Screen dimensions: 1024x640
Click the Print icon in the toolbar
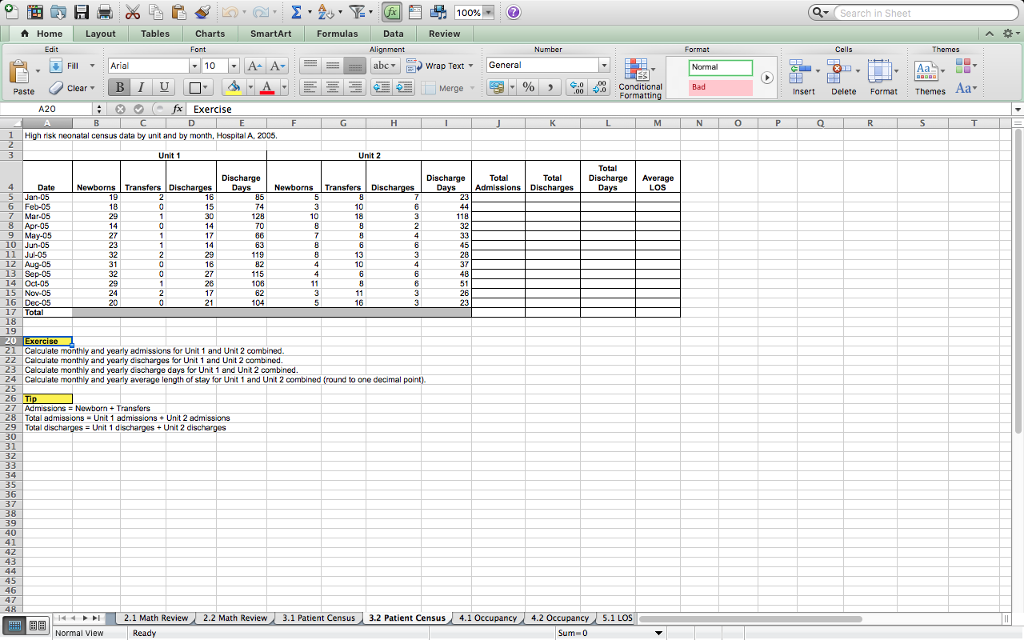tap(105, 13)
